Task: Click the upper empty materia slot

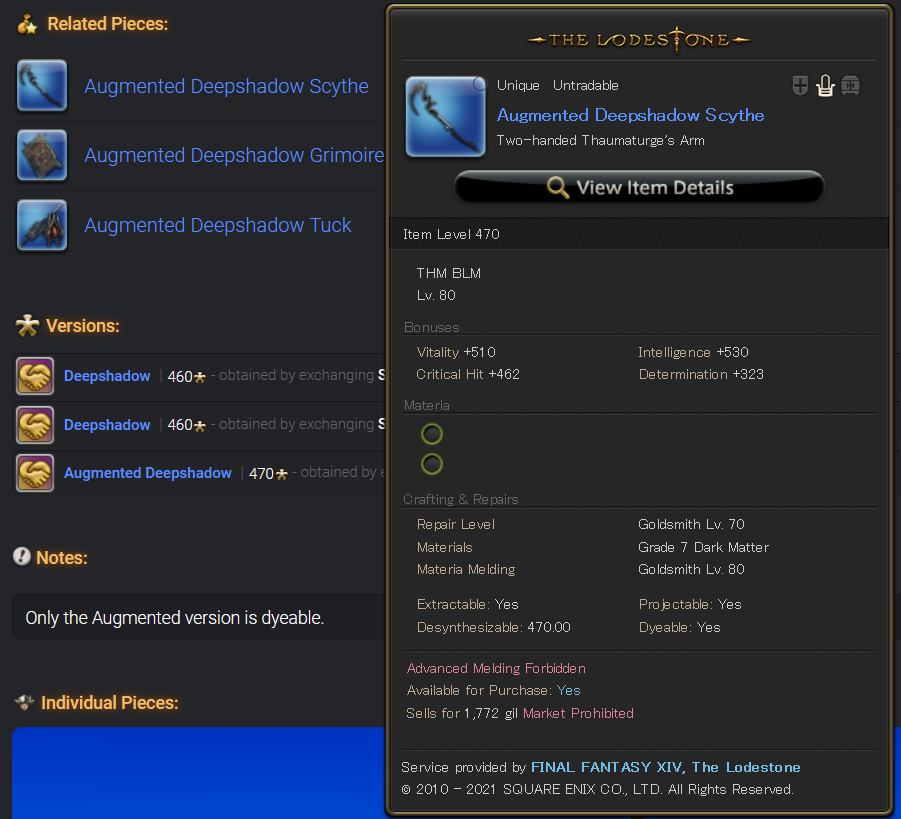Action: point(432,434)
